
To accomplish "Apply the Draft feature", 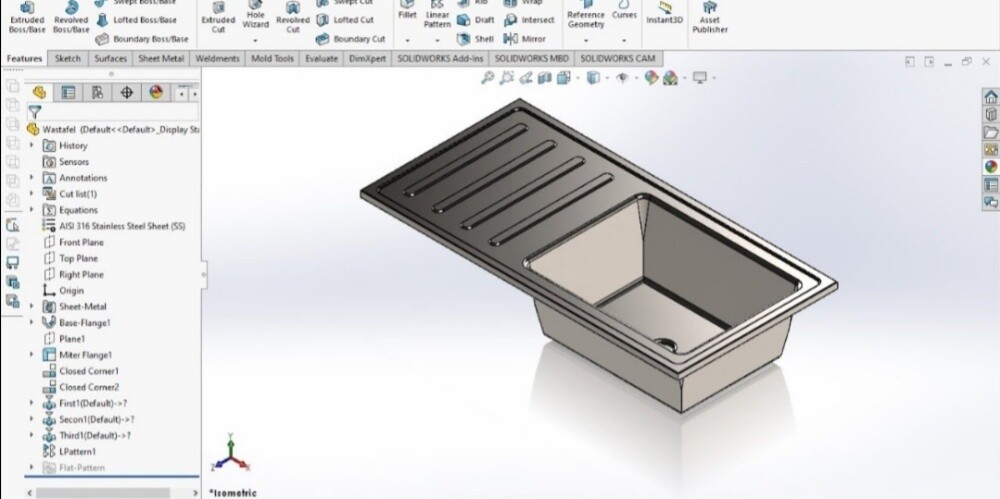I will [x=476, y=20].
